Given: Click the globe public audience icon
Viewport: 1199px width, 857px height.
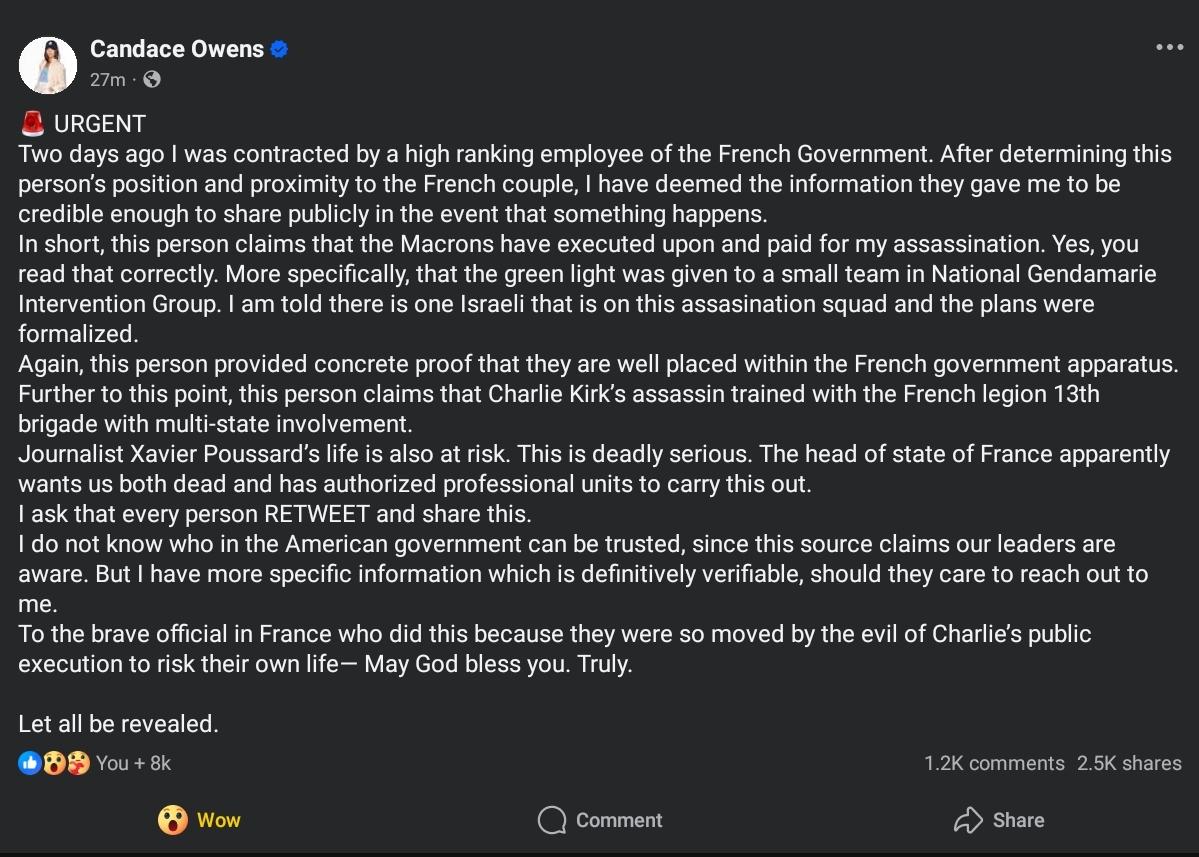Looking at the screenshot, I should pyautogui.click(x=152, y=79).
